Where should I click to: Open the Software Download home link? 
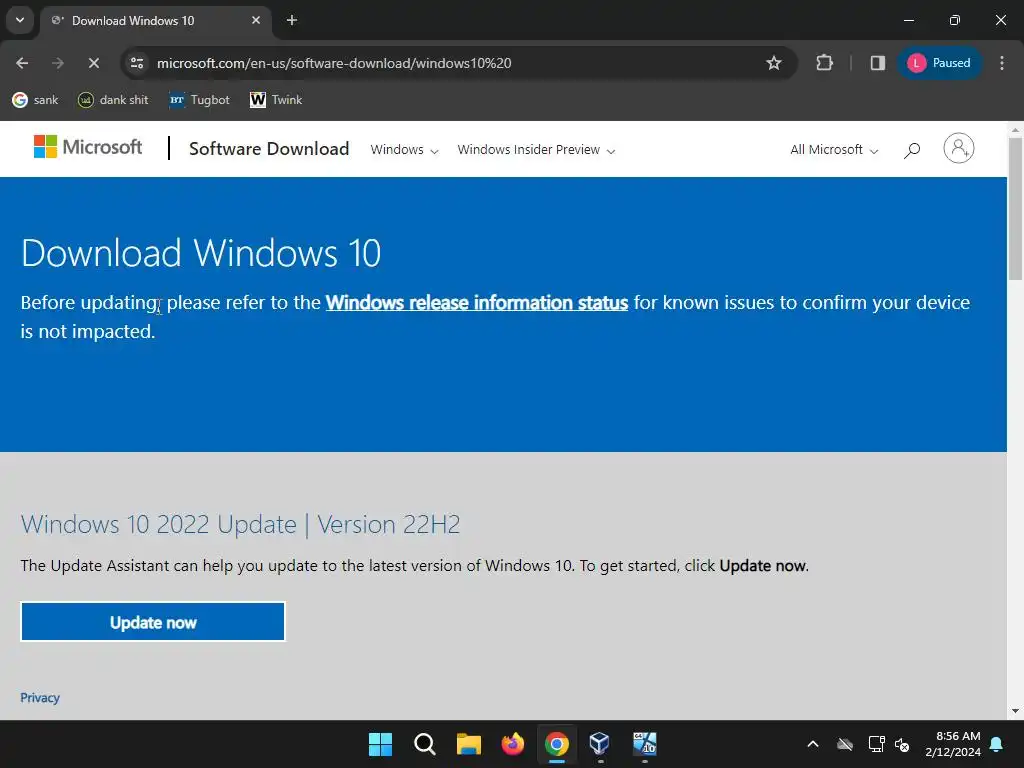(269, 149)
